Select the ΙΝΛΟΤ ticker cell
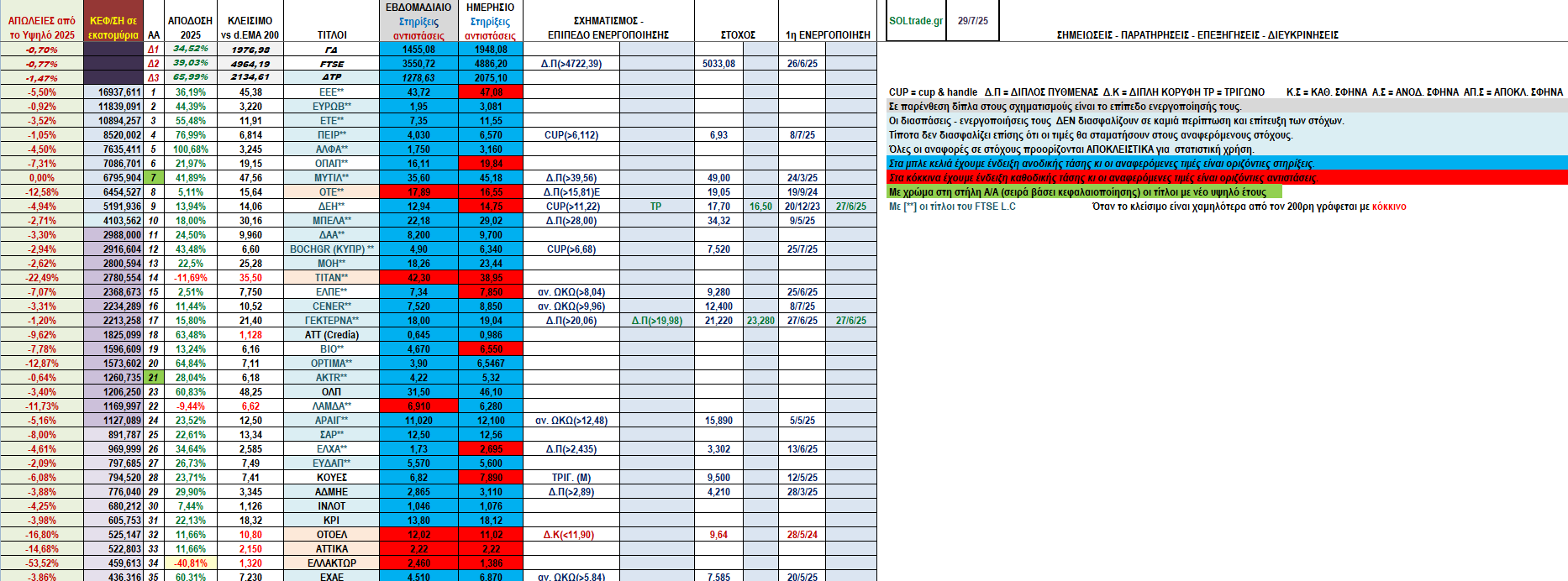This screenshot has width=1568, height=581. 332,506
